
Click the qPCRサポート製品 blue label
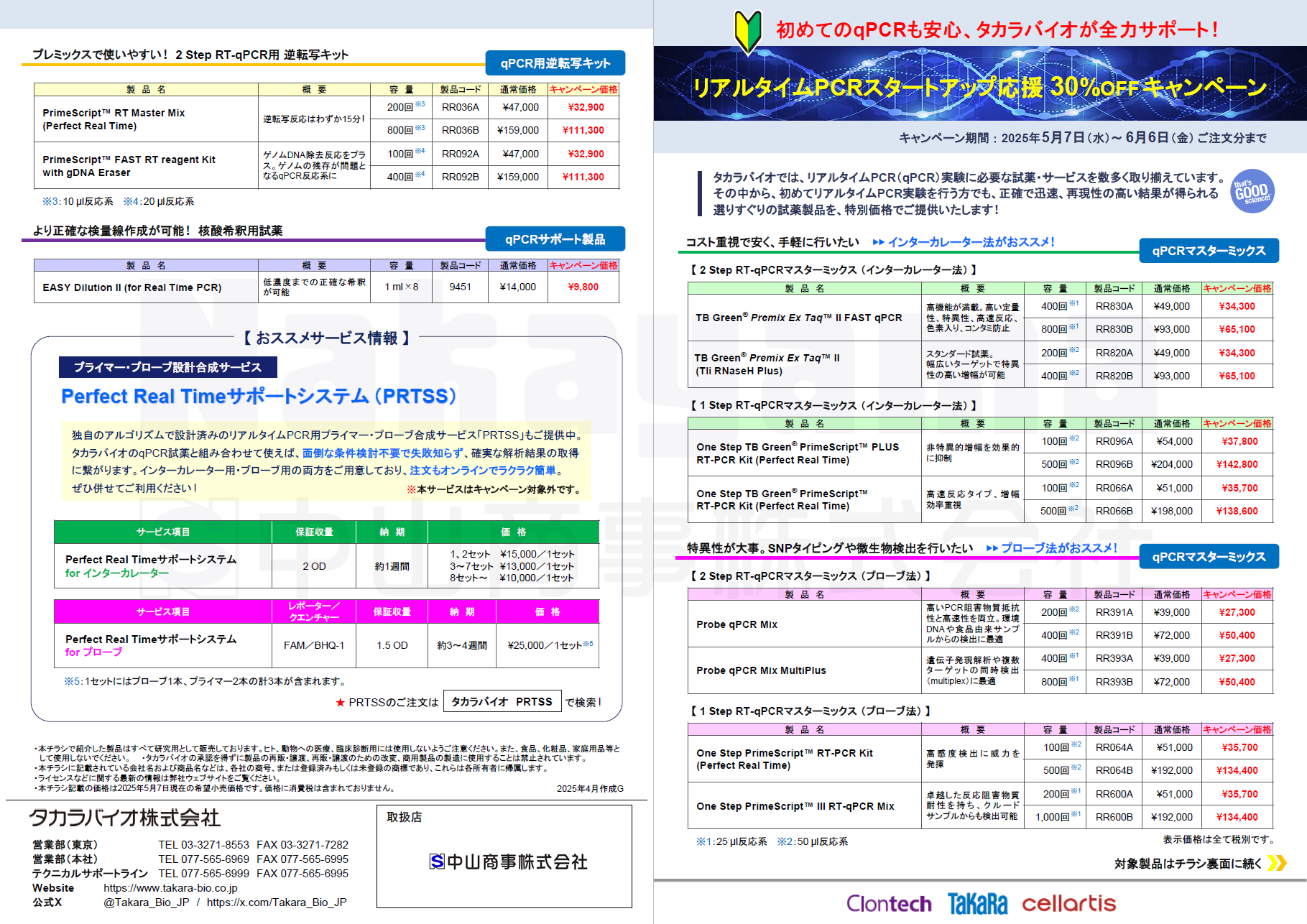pos(555,239)
